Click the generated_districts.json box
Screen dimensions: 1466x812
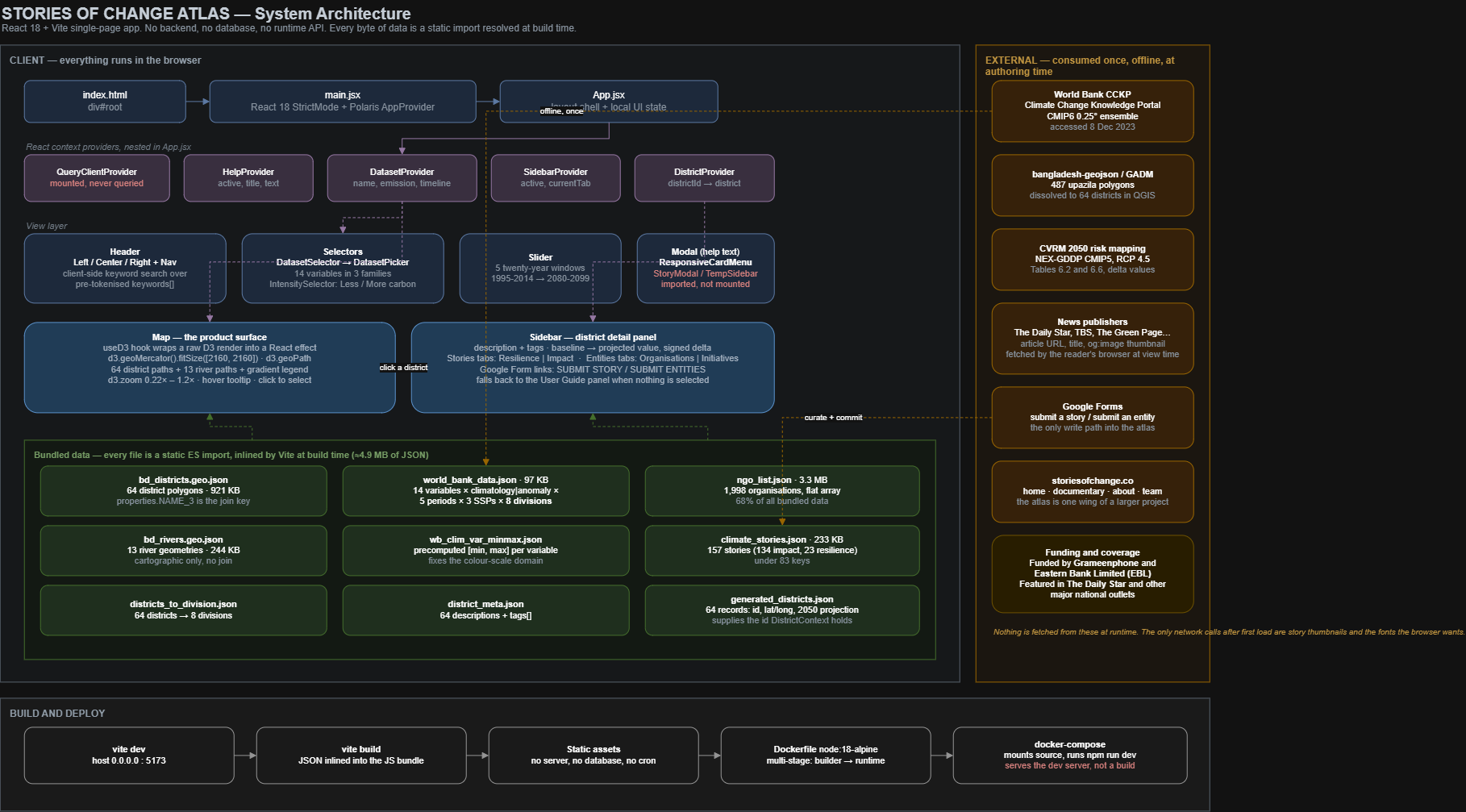pyautogui.click(x=782, y=610)
